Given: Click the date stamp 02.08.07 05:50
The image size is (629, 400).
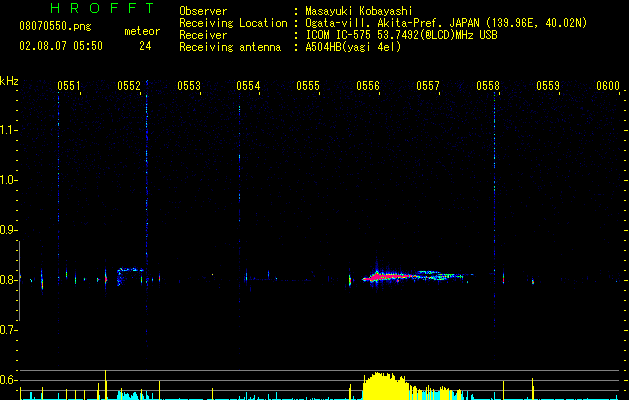Looking at the screenshot, I should [x=61, y=46].
